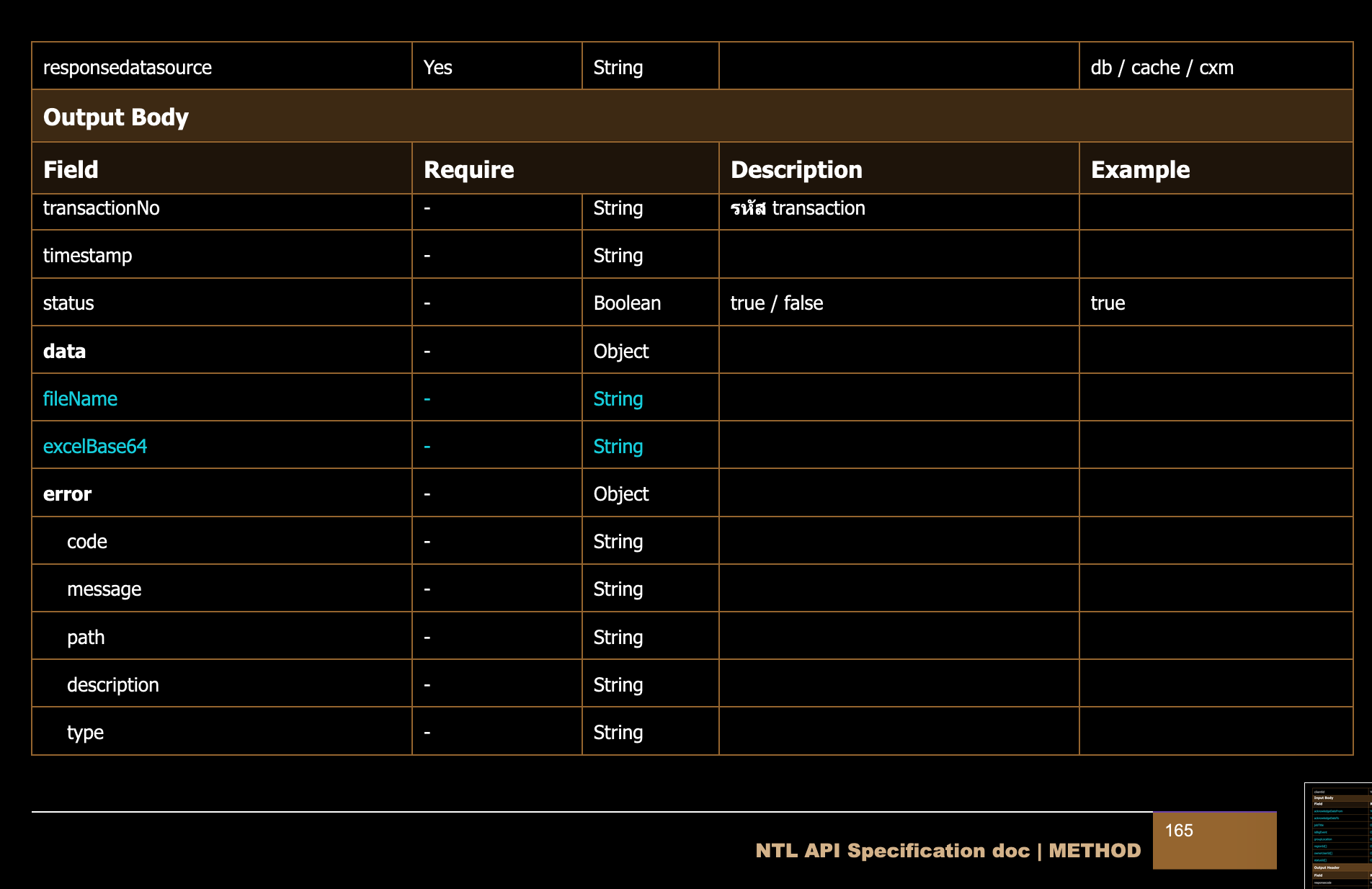Select the transactionNo field name
Image resolution: width=1372 pixels, height=889 pixels.
(102, 208)
